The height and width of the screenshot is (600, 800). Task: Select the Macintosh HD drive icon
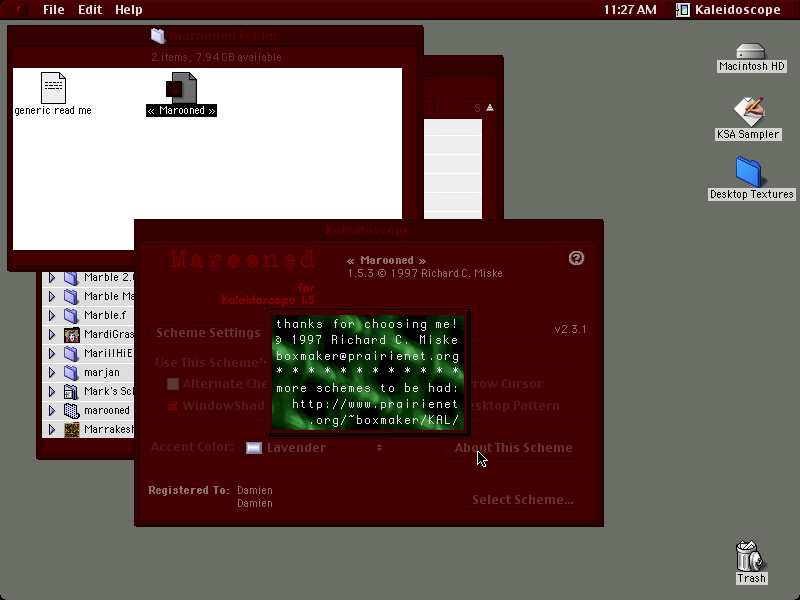[751, 52]
